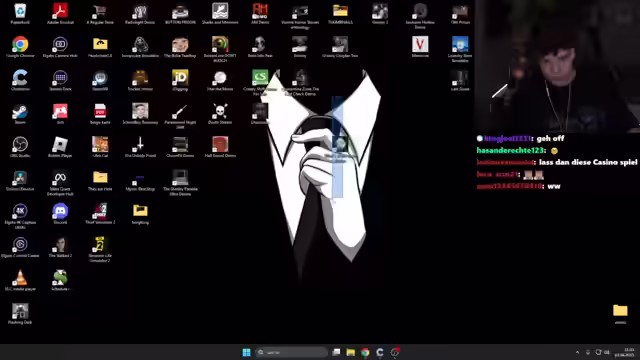This screenshot has height=360, width=640.
Task: Select the Recycle Bin icon
Action: [x=20, y=13]
